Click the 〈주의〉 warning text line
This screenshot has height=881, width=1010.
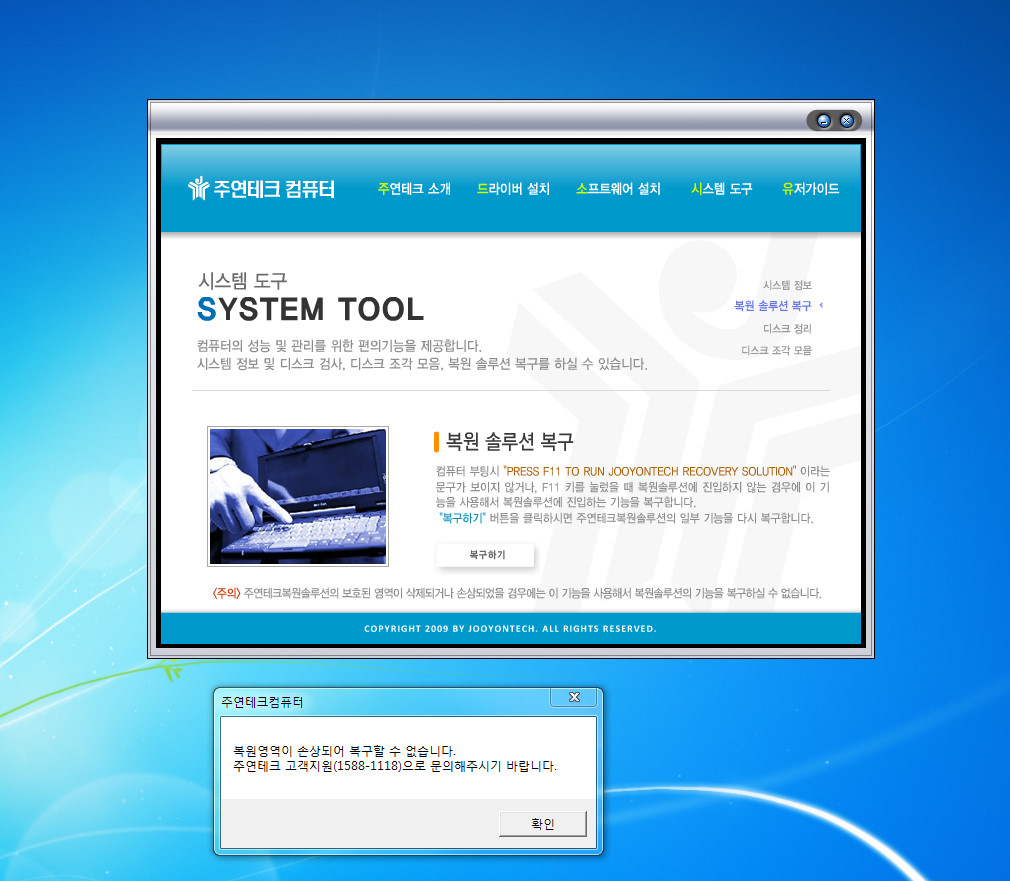tap(517, 593)
